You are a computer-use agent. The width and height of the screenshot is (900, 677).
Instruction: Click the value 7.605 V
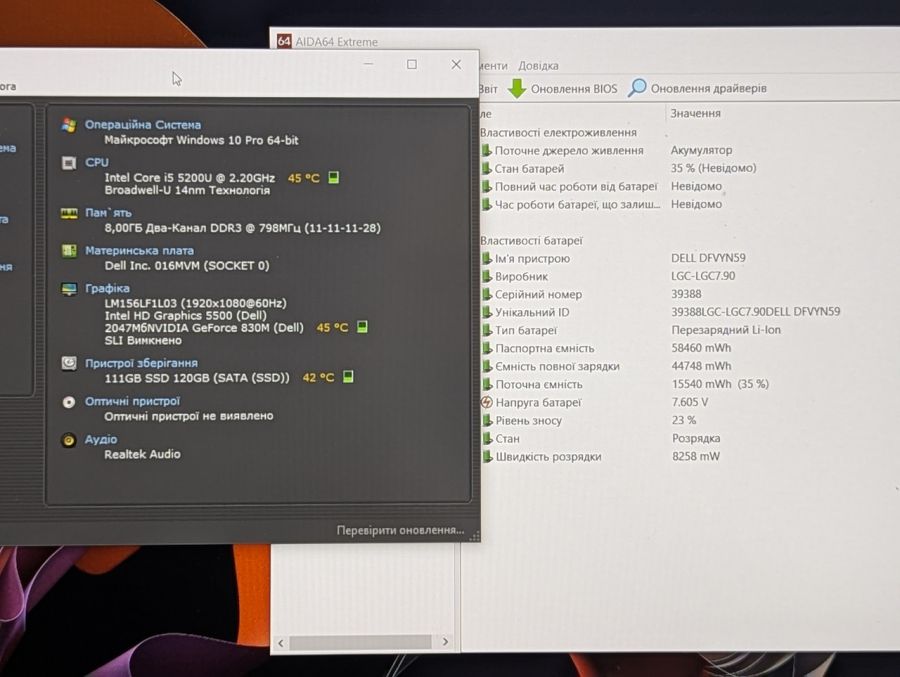pos(690,402)
